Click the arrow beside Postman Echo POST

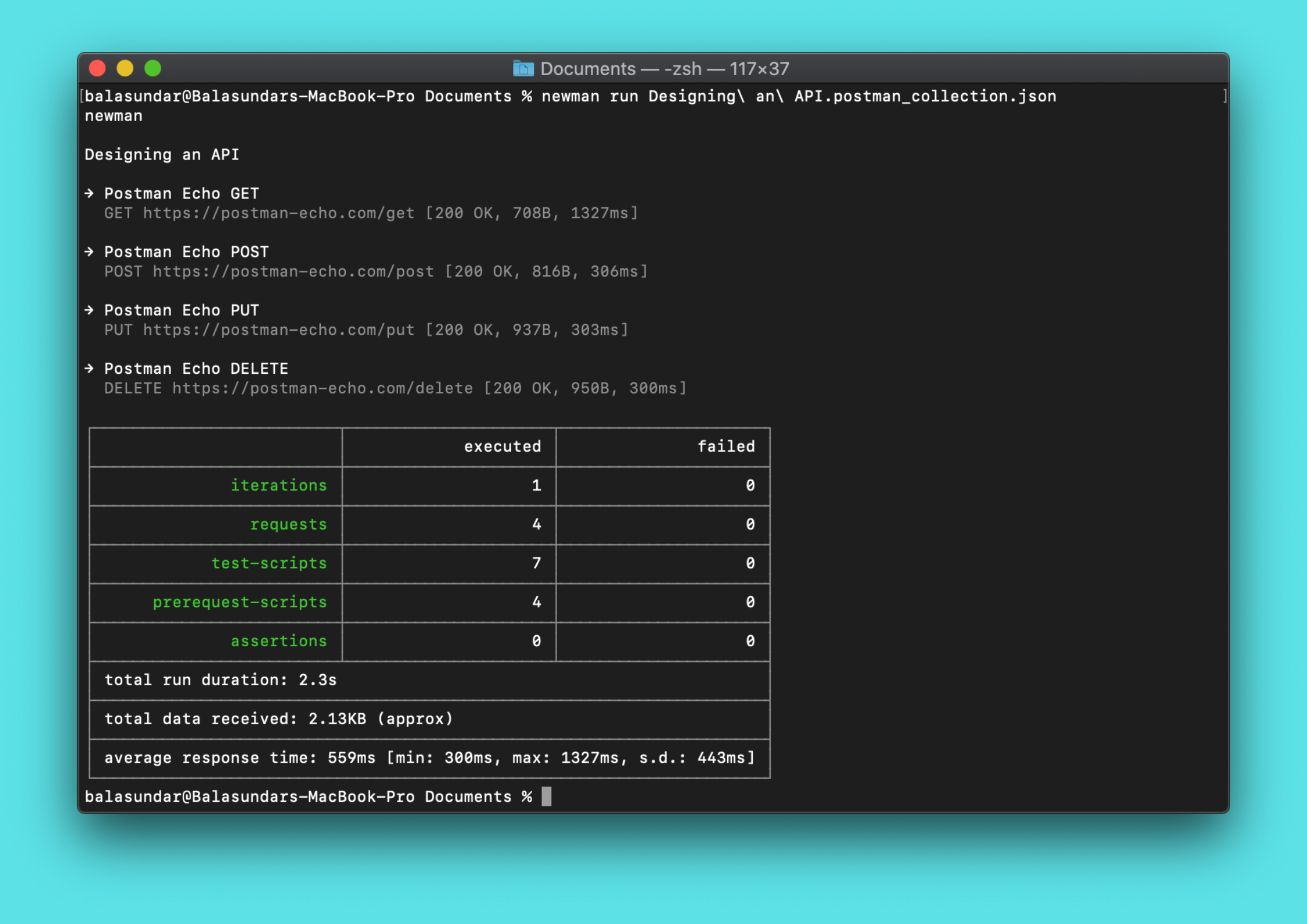click(x=89, y=252)
